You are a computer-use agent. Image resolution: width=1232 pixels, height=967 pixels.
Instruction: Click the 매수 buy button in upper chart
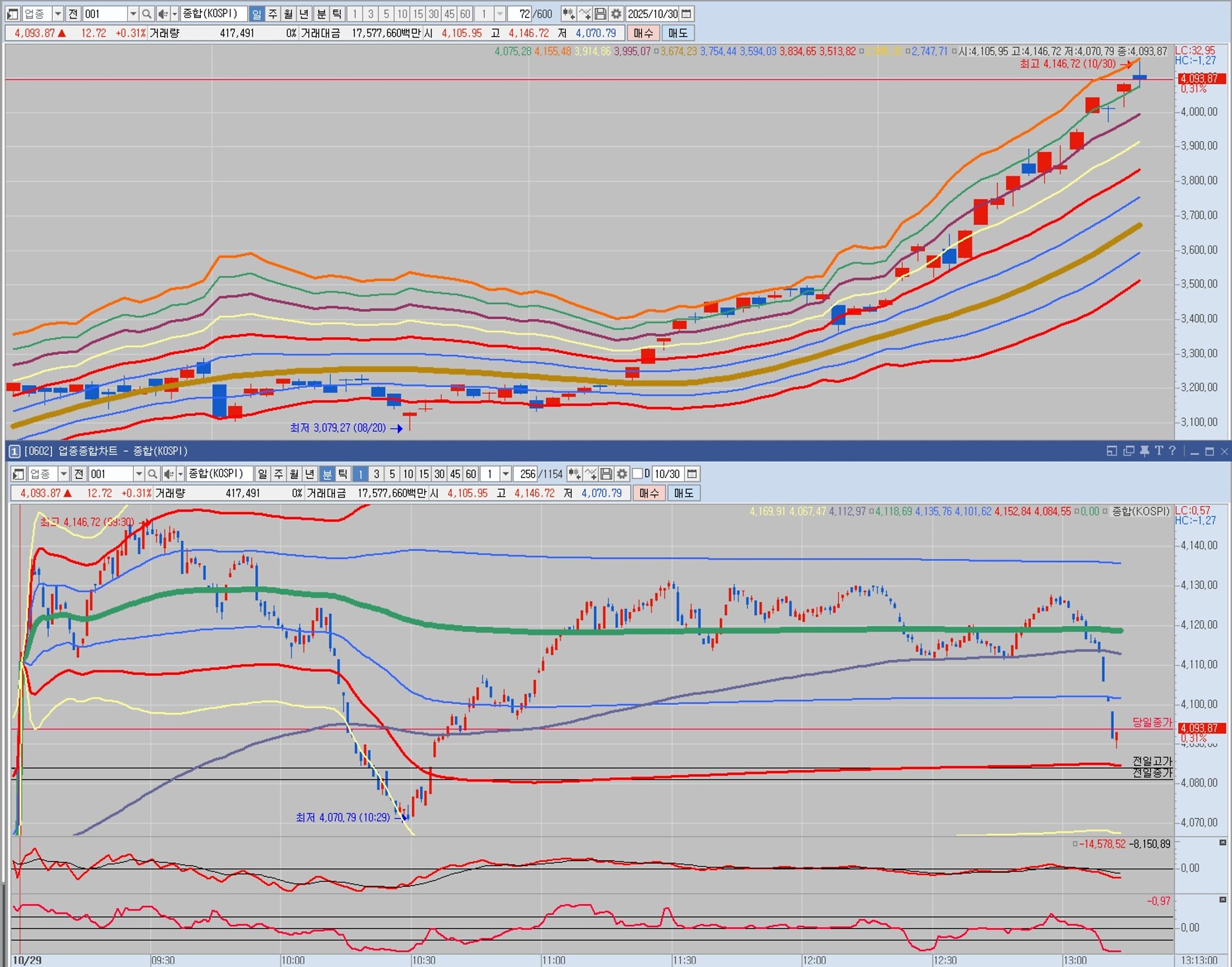643,33
